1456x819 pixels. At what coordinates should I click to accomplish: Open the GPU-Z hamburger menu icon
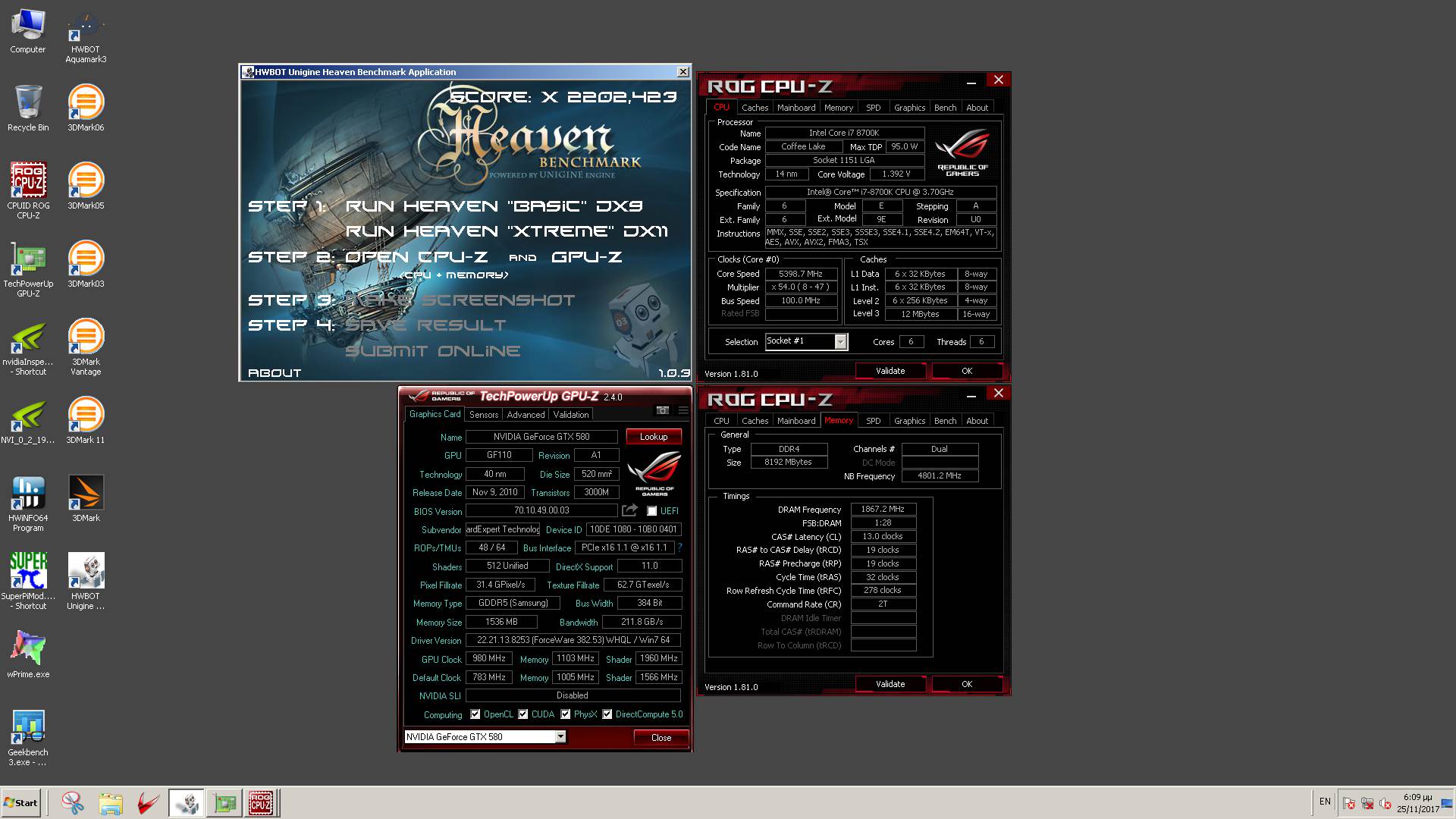682,410
